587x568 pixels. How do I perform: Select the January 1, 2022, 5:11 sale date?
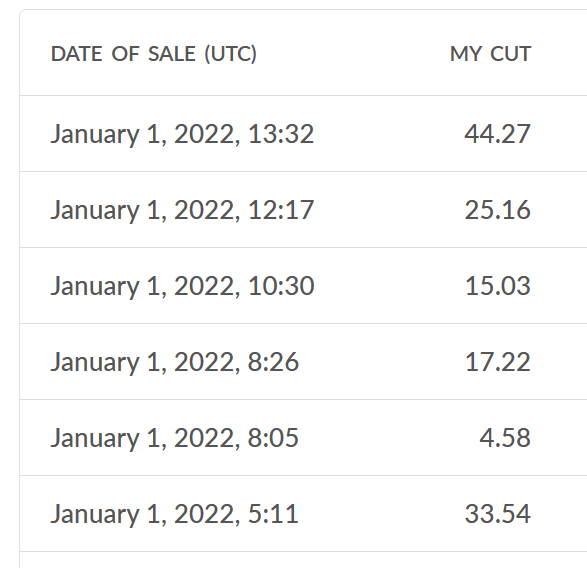point(174,513)
